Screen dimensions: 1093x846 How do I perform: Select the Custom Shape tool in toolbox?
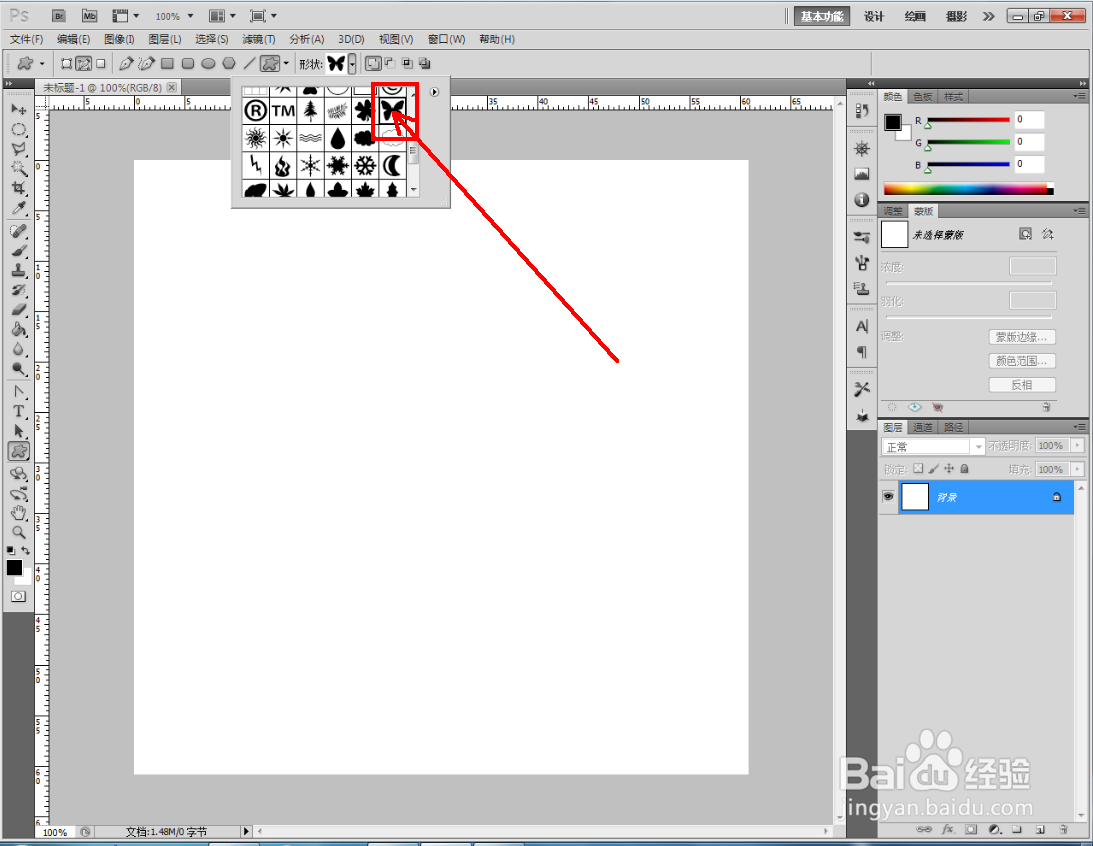tap(19, 452)
